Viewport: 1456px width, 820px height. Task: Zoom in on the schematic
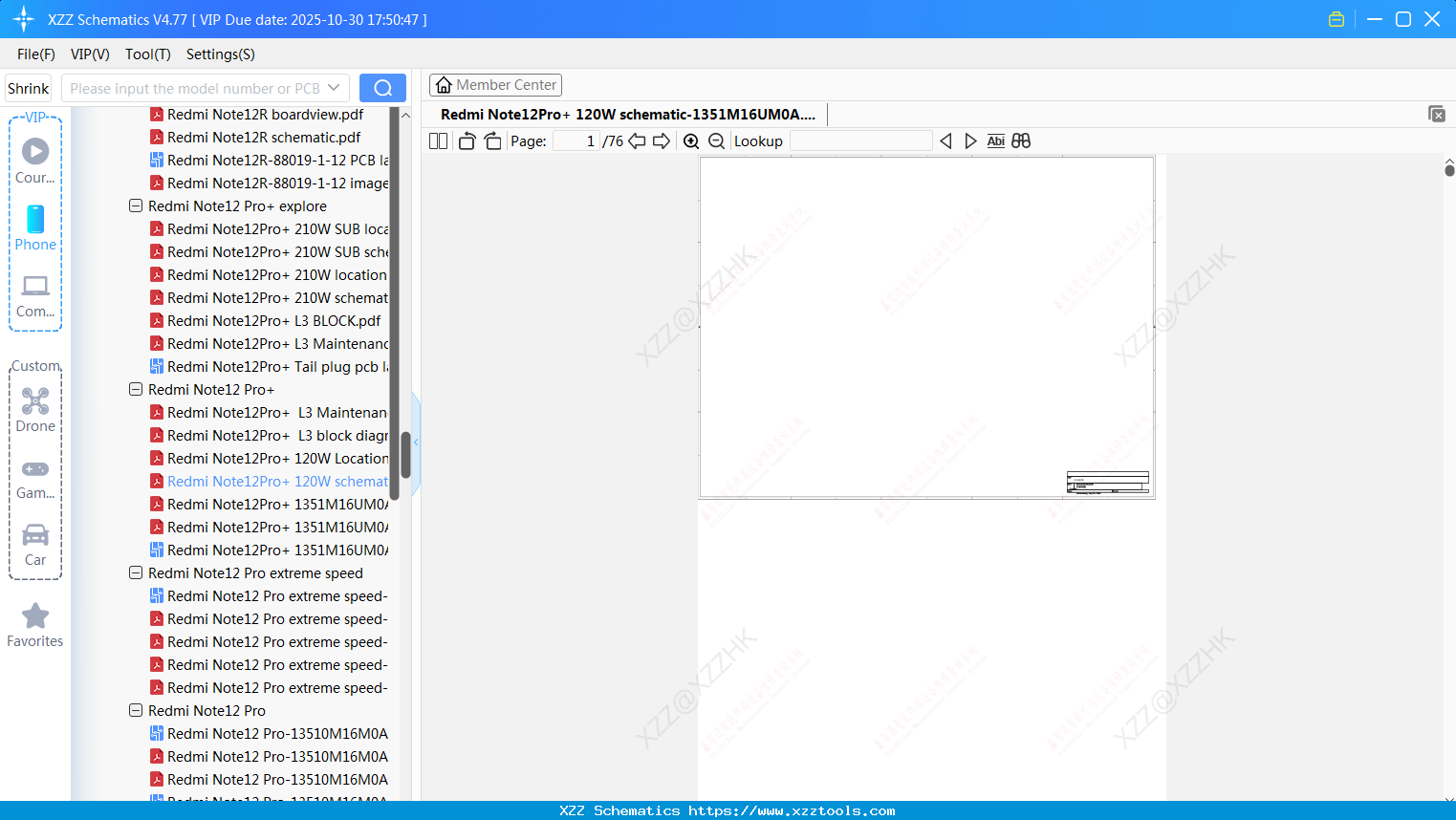[x=690, y=140]
